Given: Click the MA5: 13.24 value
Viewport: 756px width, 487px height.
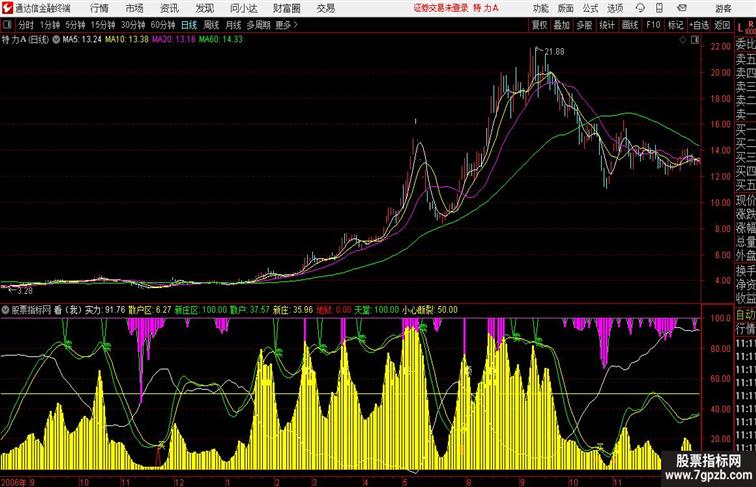Looking at the screenshot, I should pos(82,40).
